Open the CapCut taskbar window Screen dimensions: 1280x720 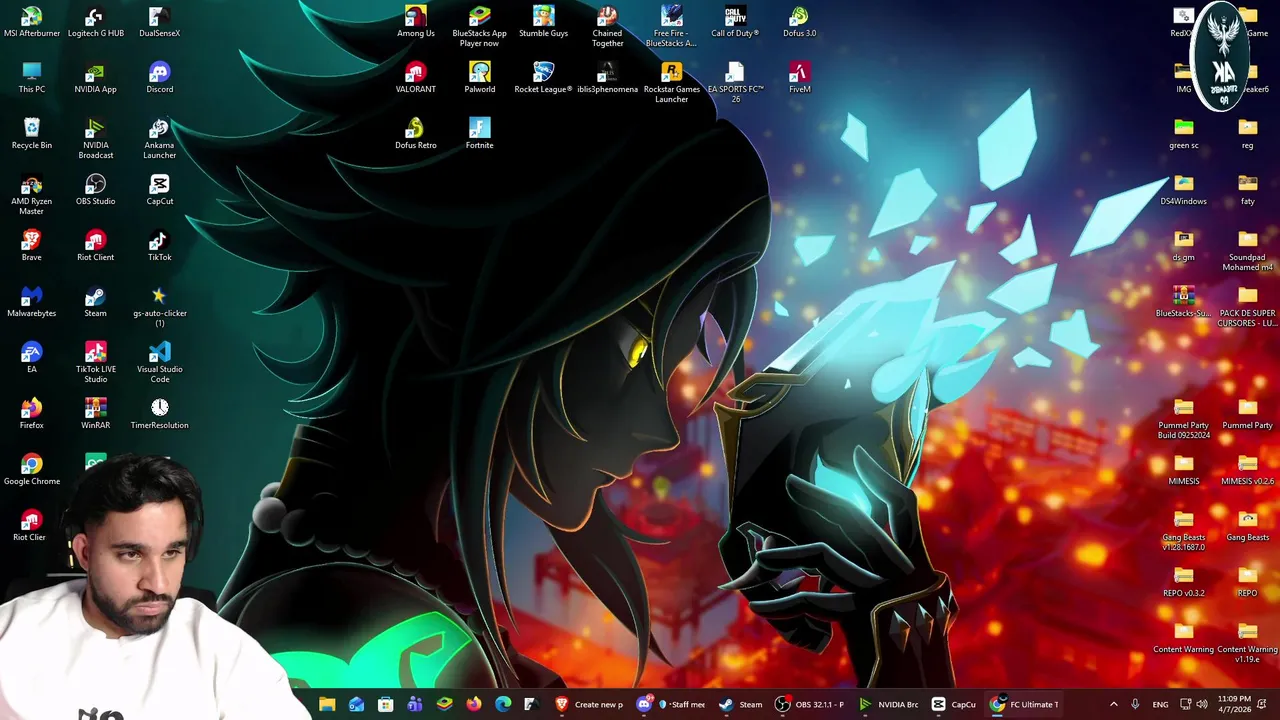[953, 705]
